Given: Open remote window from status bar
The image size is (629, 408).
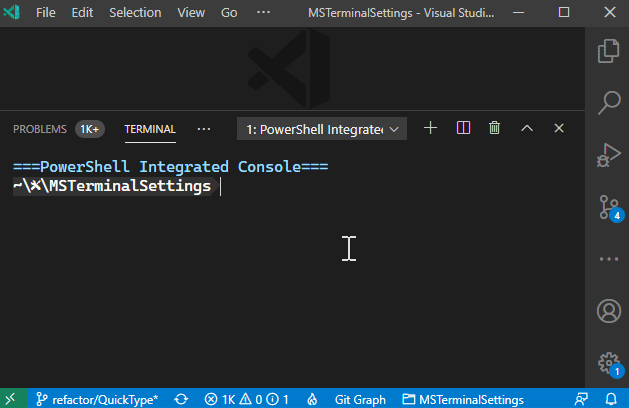Looking at the screenshot, I should point(11,399).
